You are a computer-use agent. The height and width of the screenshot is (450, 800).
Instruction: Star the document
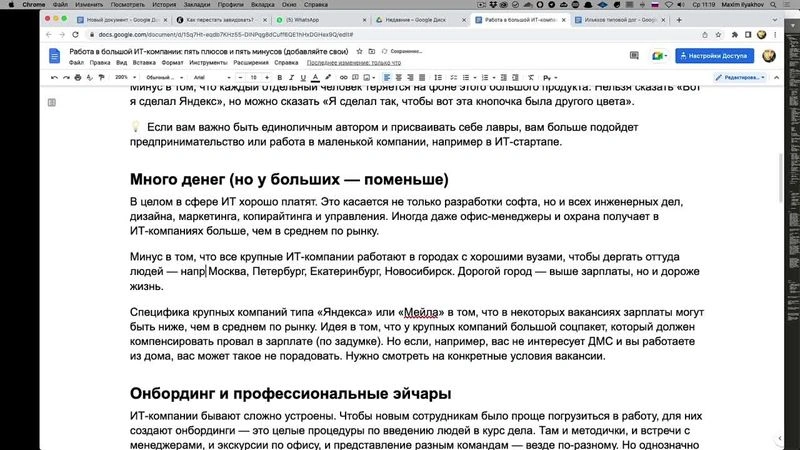tap(359, 52)
